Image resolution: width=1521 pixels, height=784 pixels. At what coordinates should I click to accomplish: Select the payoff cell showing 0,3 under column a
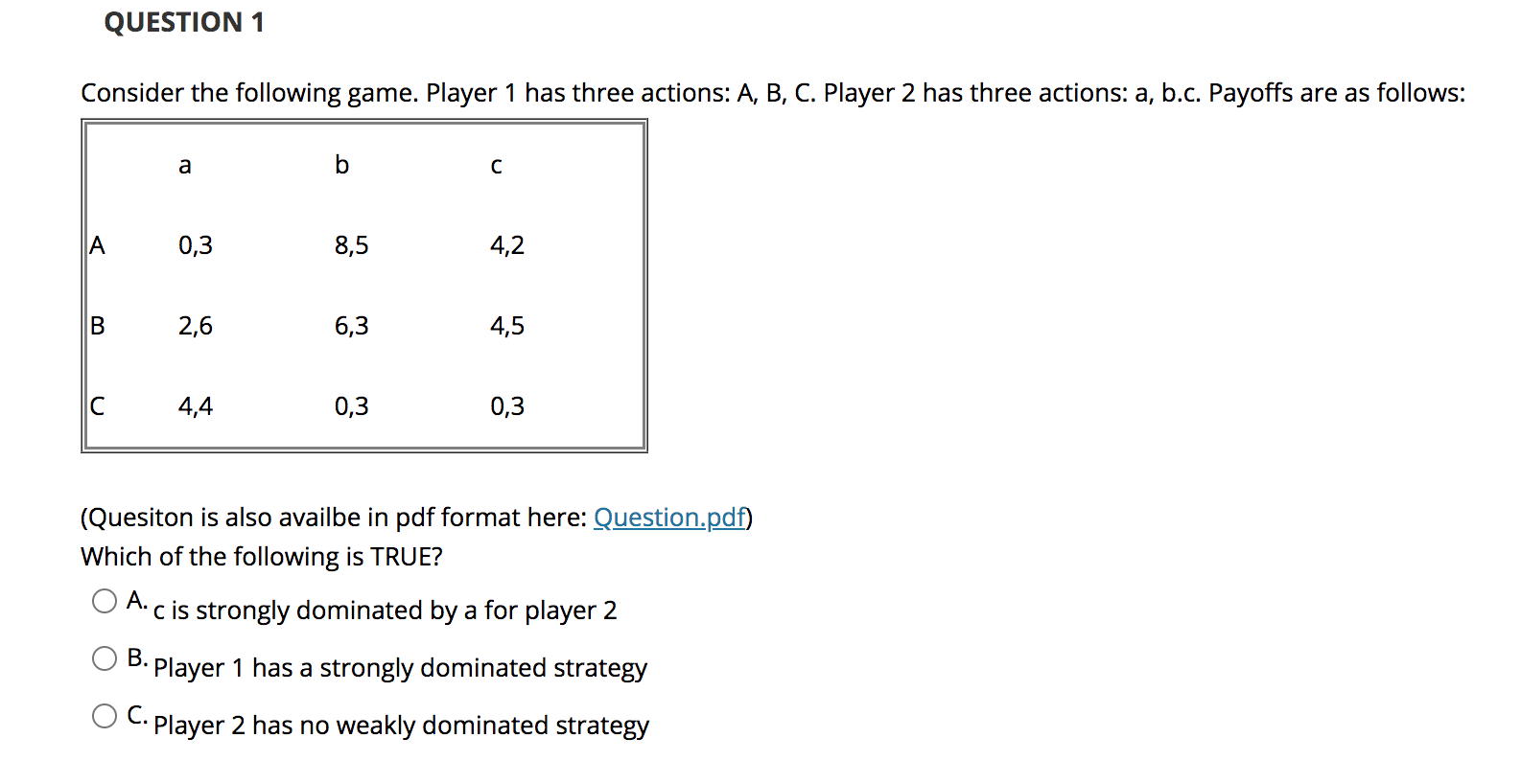click(196, 245)
